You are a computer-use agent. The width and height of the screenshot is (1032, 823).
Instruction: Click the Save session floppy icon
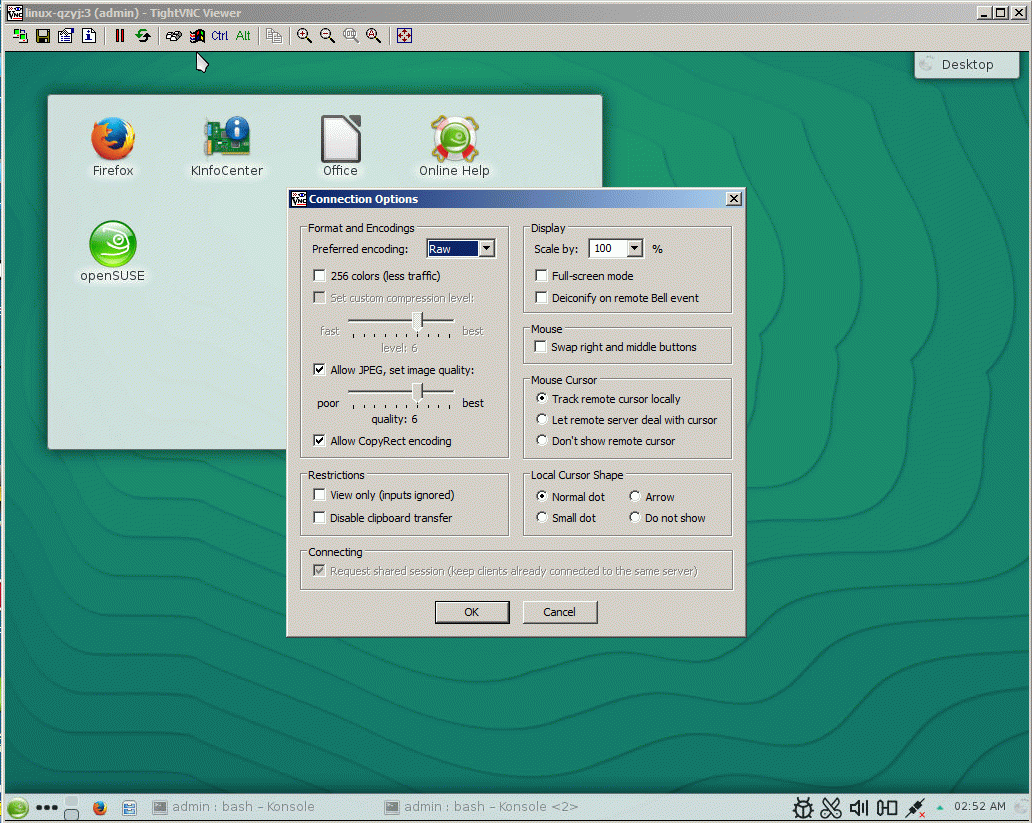click(43, 36)
